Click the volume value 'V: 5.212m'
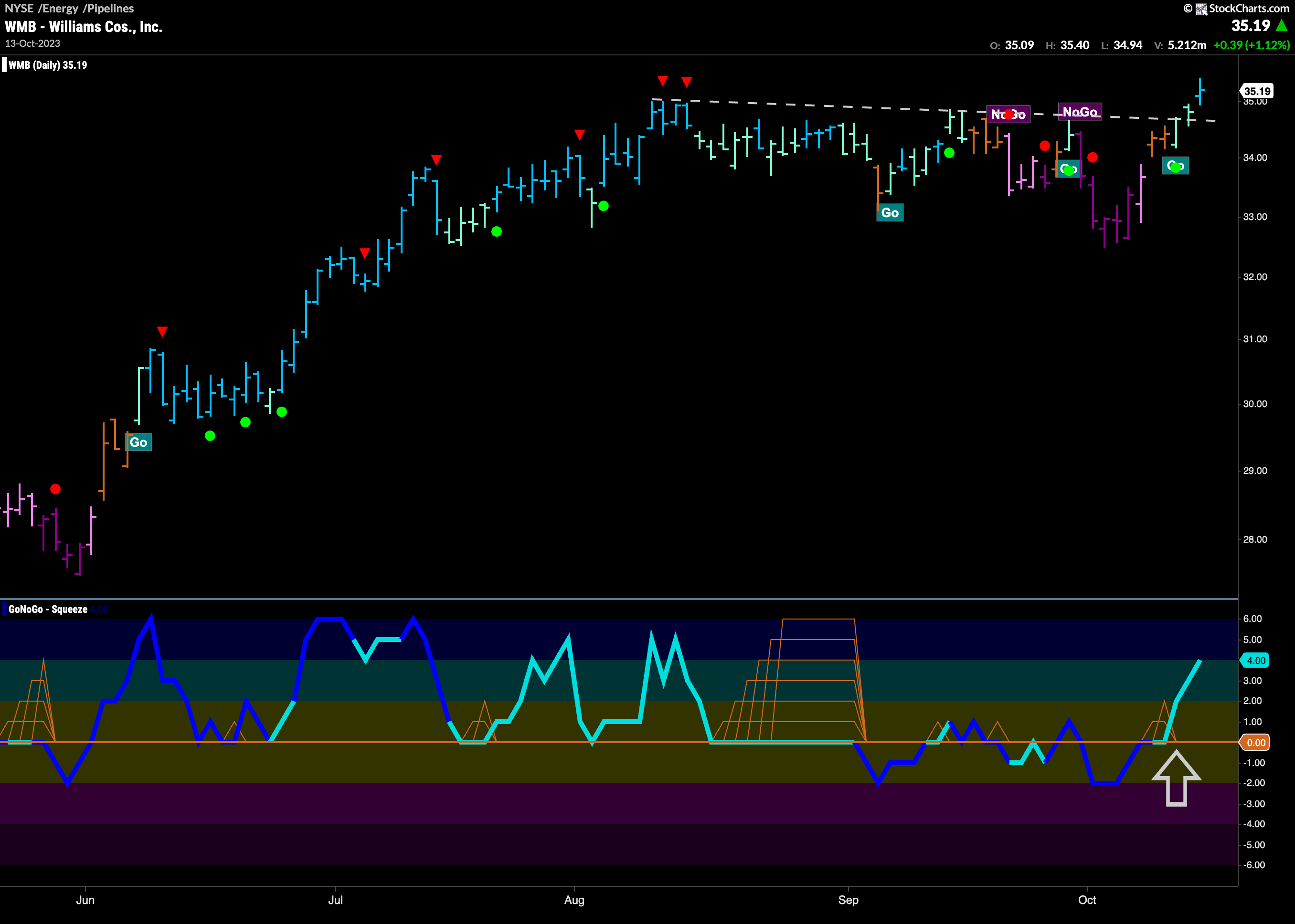Screen dimensions: 1295x924 click(x=1180, y=45)
